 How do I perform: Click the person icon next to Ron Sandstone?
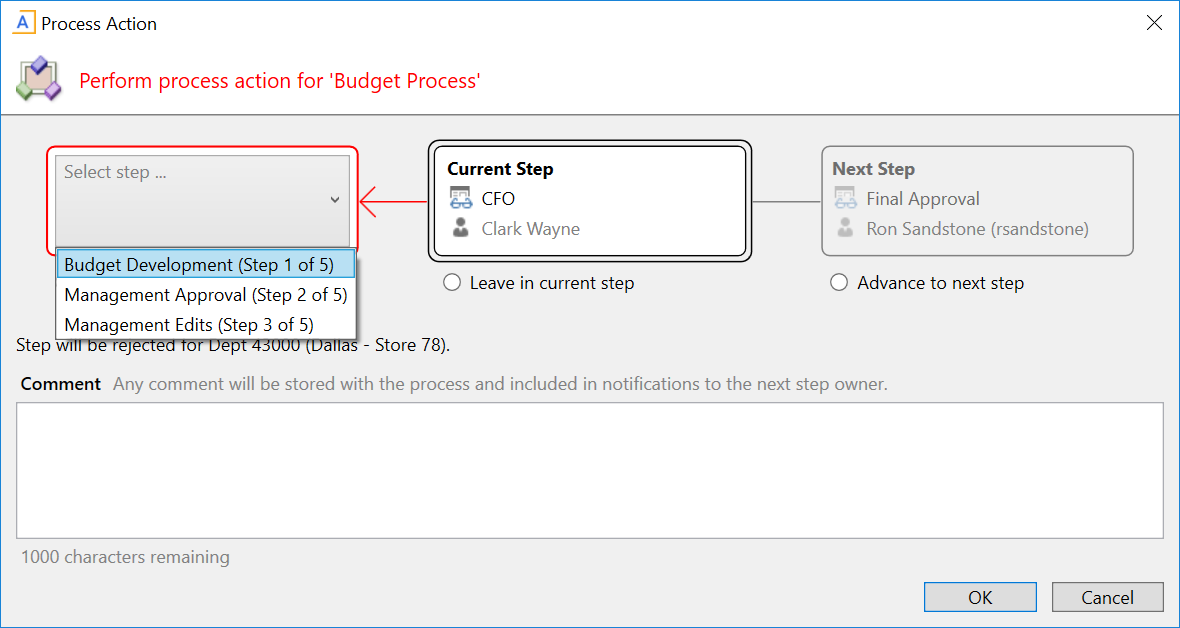click(843, 229)
